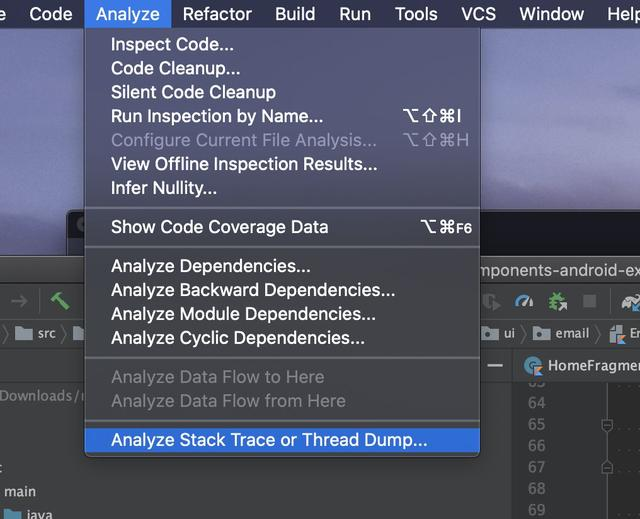
Task: Select the main folder in project tree
Action: point(20,491)
